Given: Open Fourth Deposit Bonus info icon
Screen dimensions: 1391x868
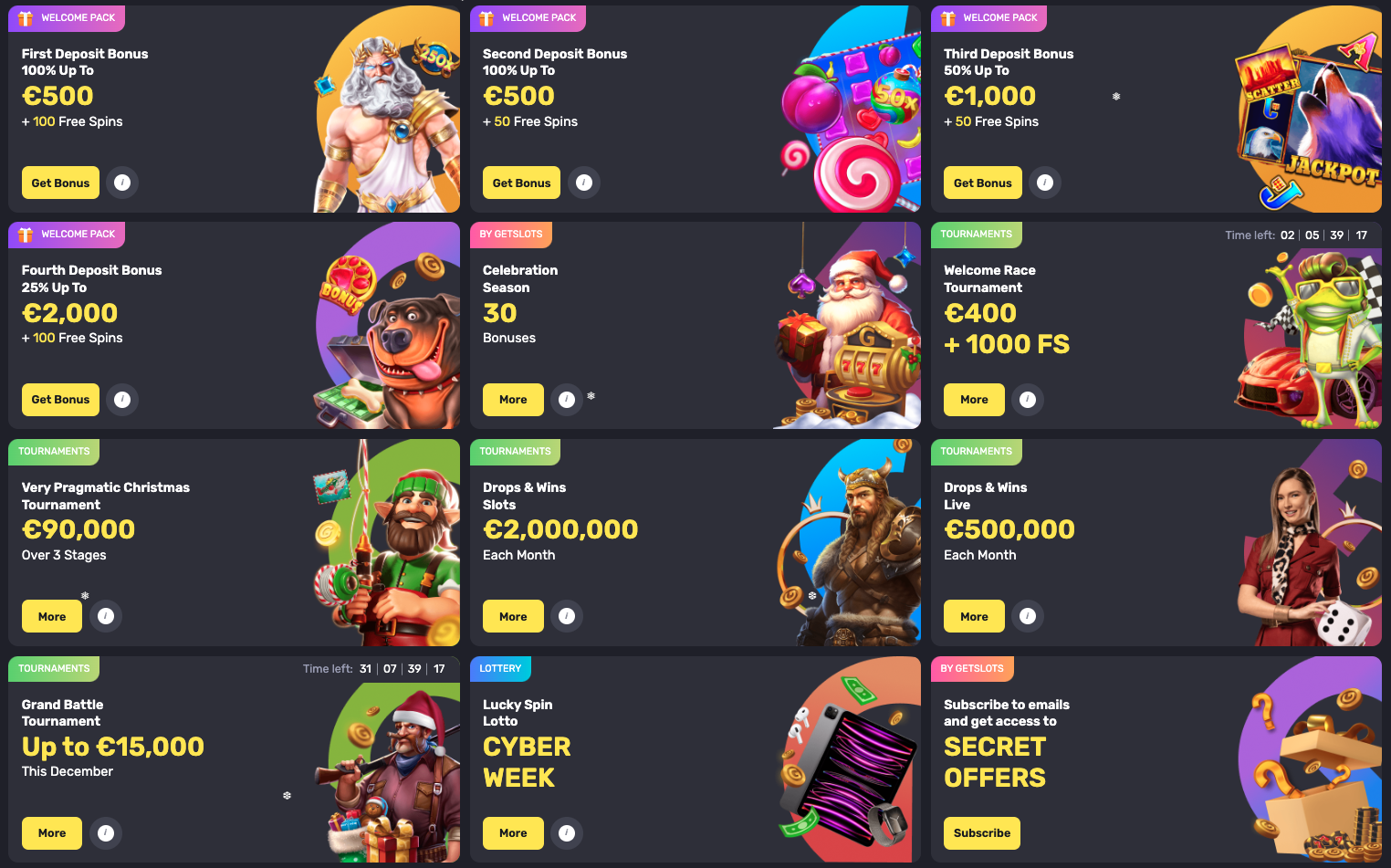Looking at the screenshot, I should click(122, 400).
